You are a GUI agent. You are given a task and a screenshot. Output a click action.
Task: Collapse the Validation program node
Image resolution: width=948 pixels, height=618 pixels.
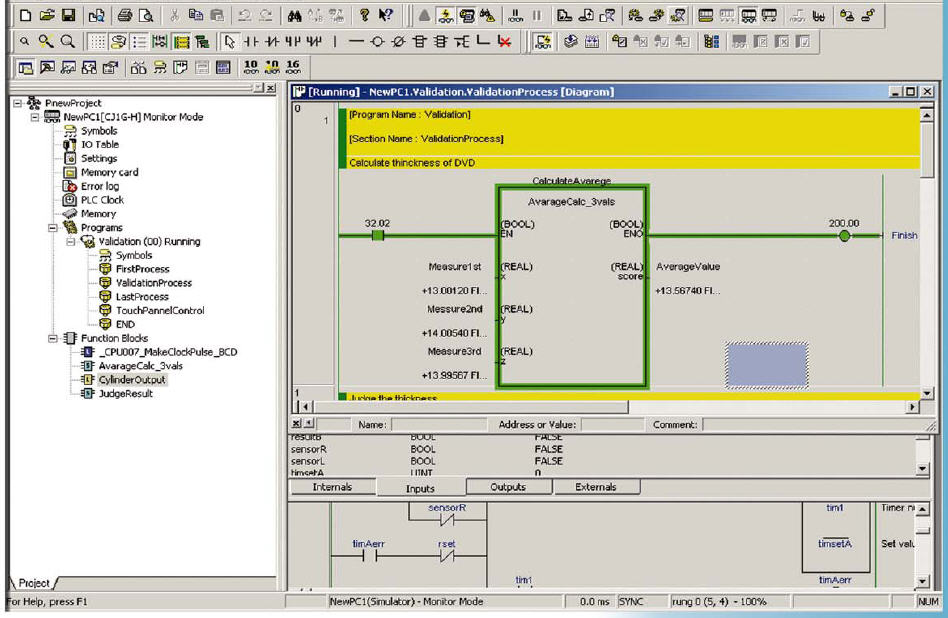click(x=71, y=242)
